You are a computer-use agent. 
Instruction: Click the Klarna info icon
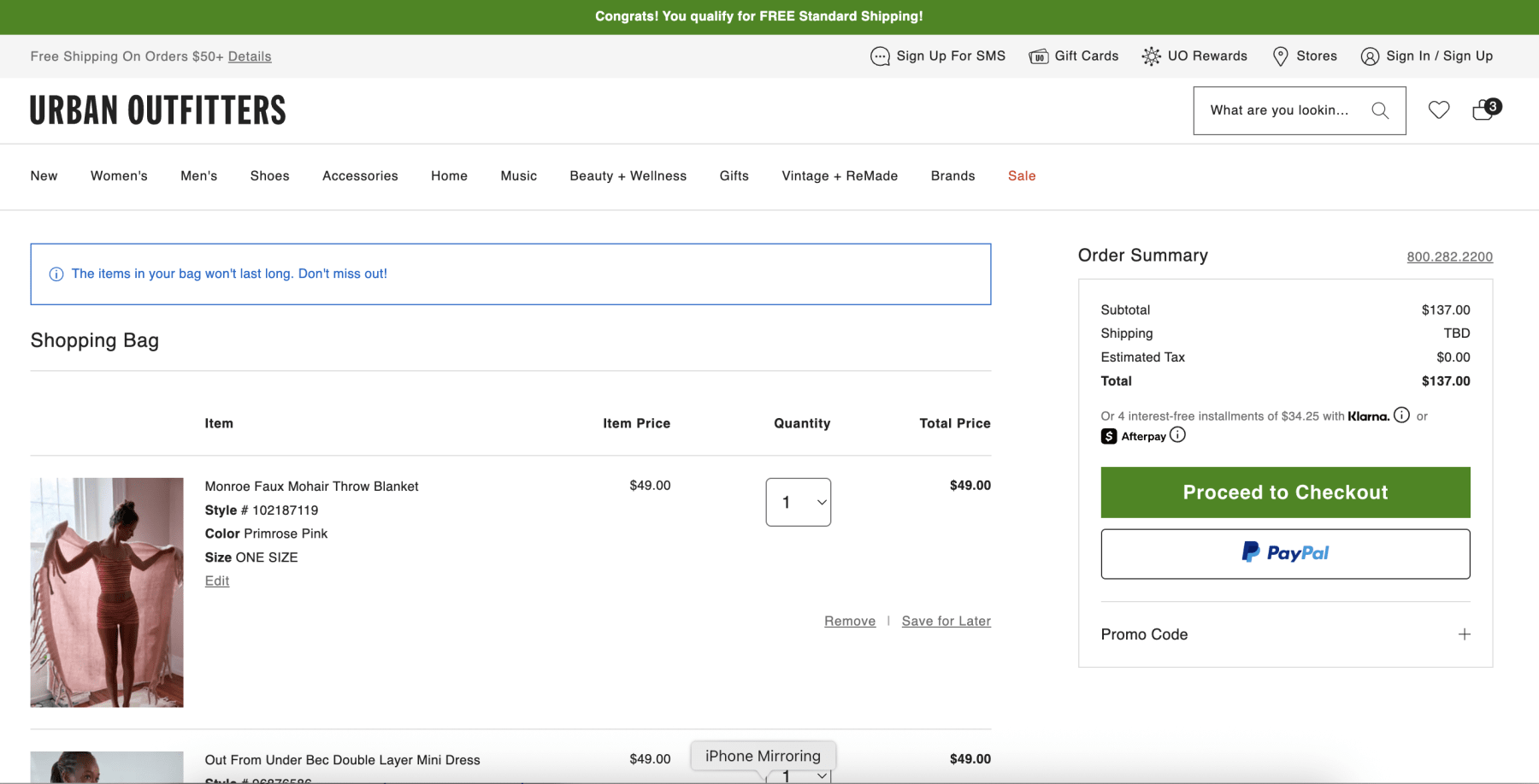point(1401,416)
